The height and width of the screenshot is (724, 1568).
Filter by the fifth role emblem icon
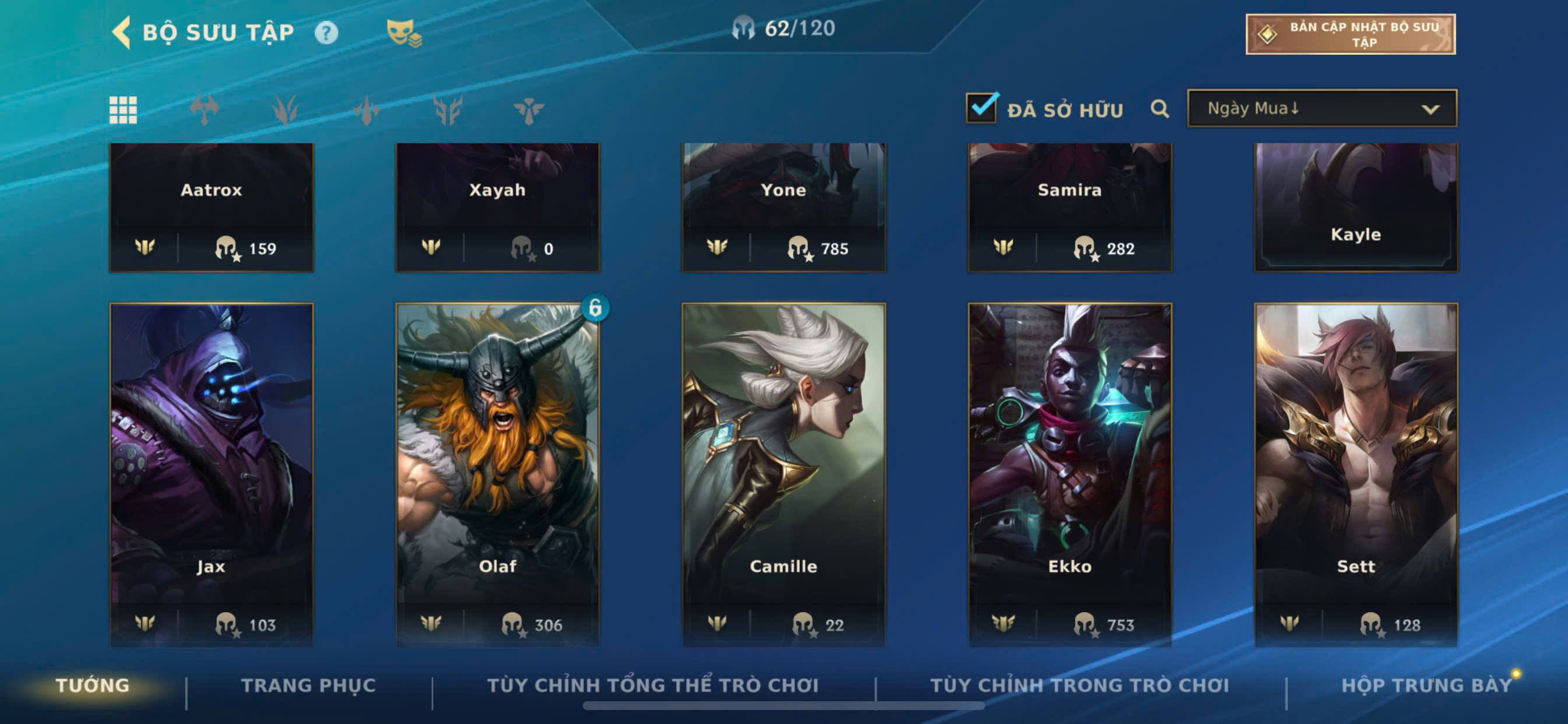[x=528, y=110]
